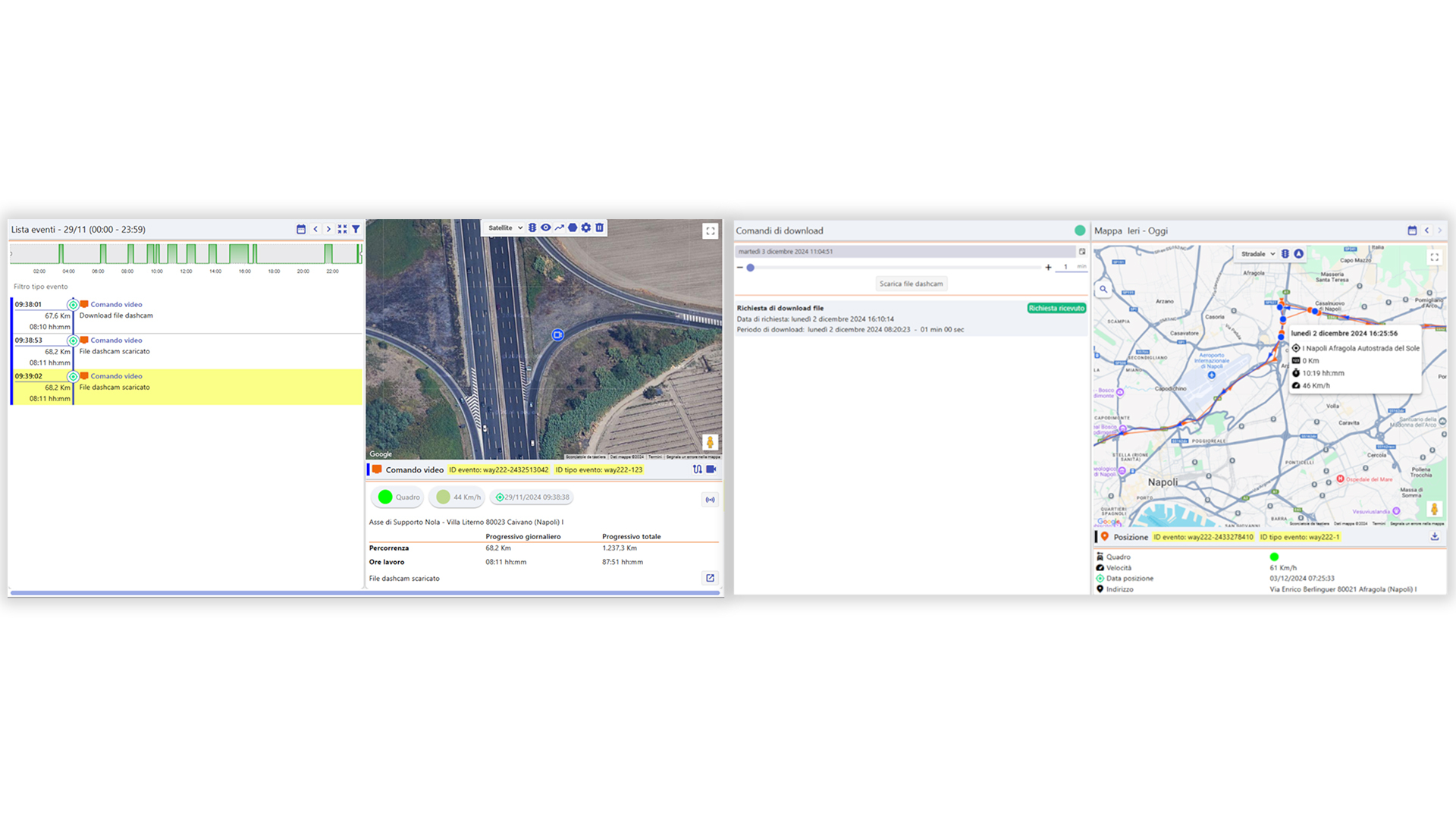Click the martedì 3 dicembre 2024 date field
The height and width of the screenshot is (819, 1456).
pyautogui.click(x=905, y=252)
